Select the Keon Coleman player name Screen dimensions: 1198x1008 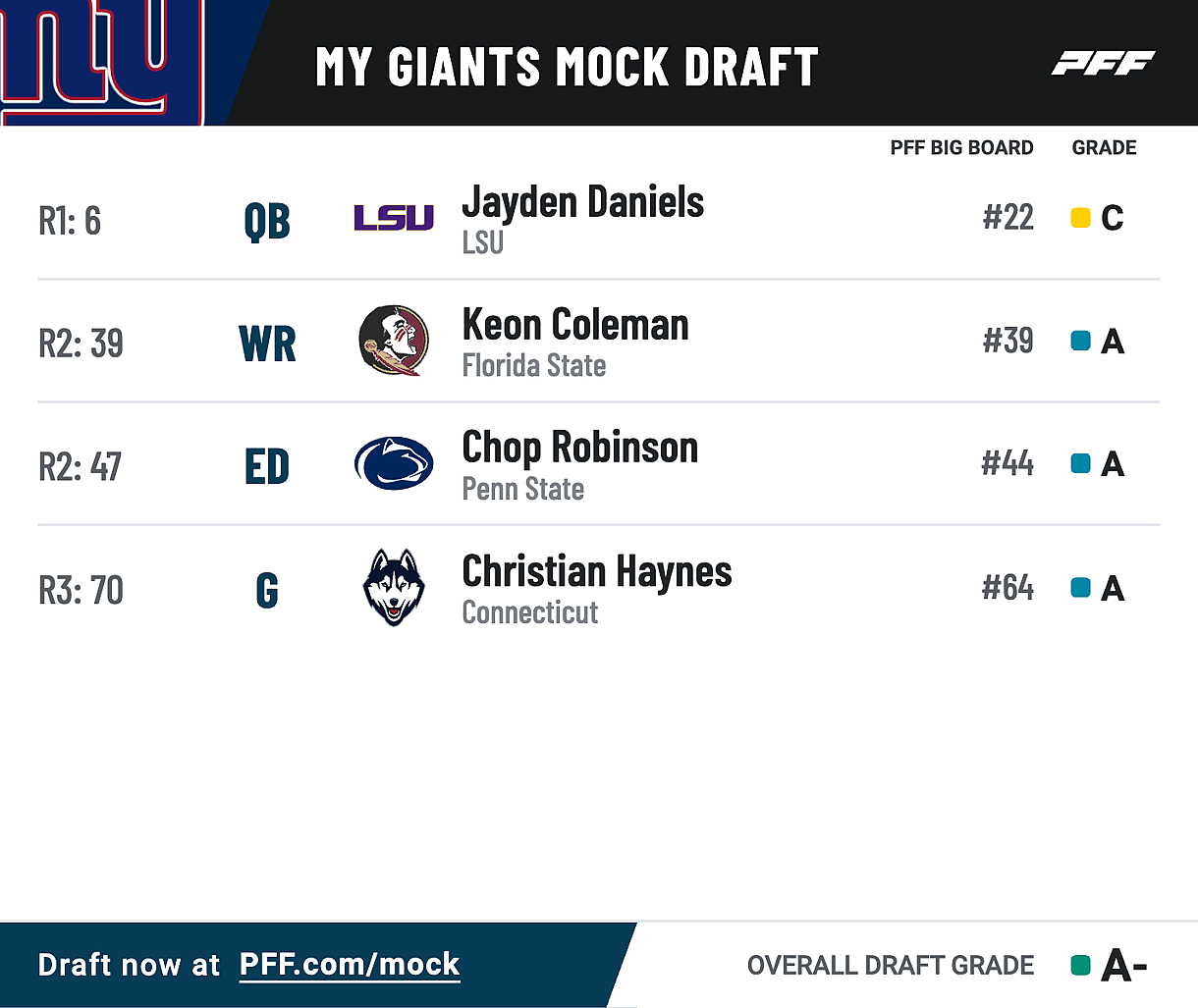(x=575, y=325)
